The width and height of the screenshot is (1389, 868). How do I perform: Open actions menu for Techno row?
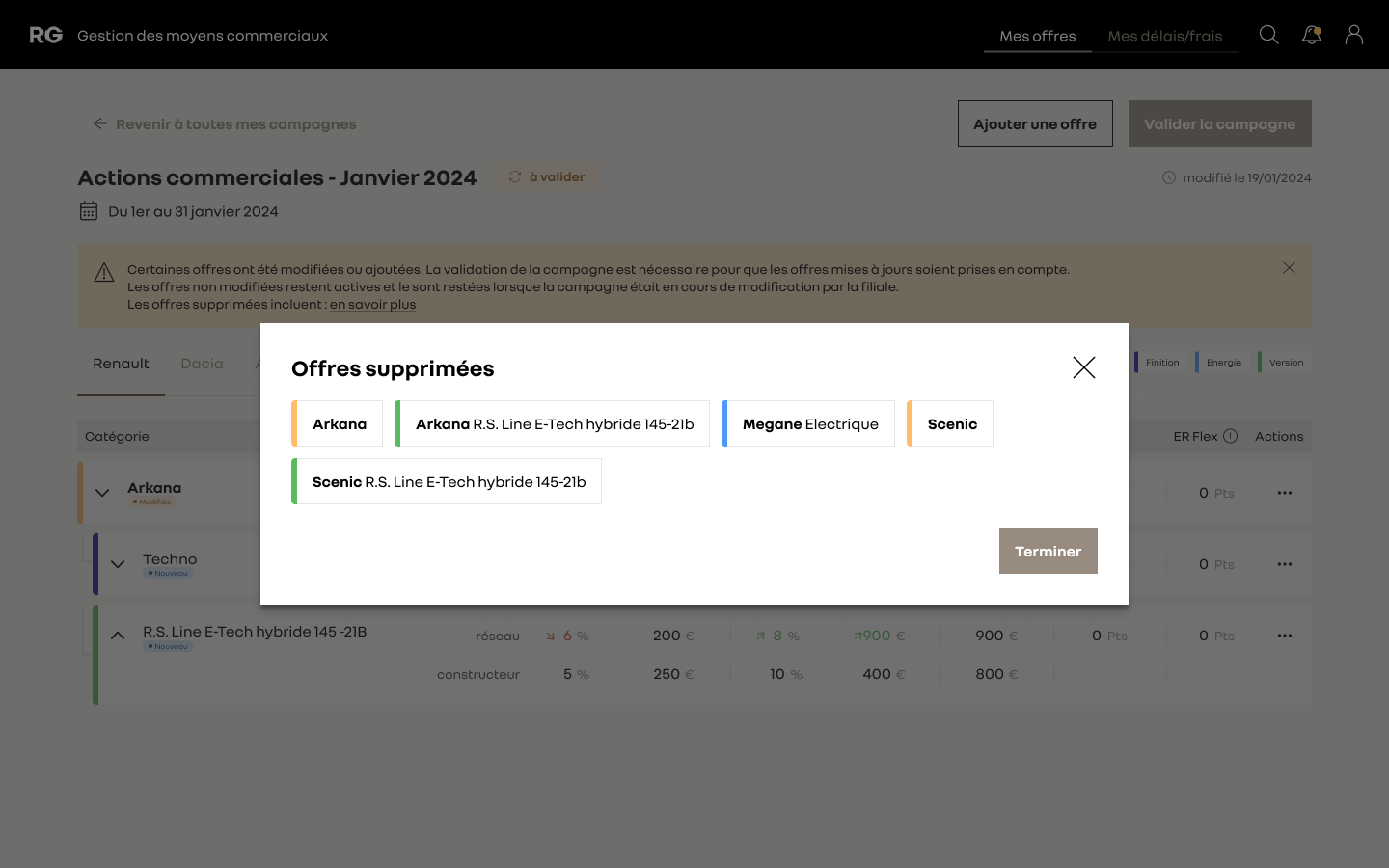point(1285,564)
